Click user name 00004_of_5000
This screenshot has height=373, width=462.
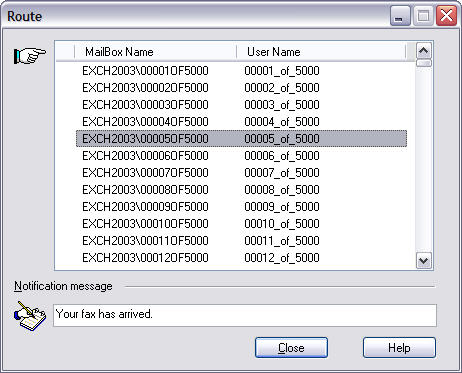(282, 122)
